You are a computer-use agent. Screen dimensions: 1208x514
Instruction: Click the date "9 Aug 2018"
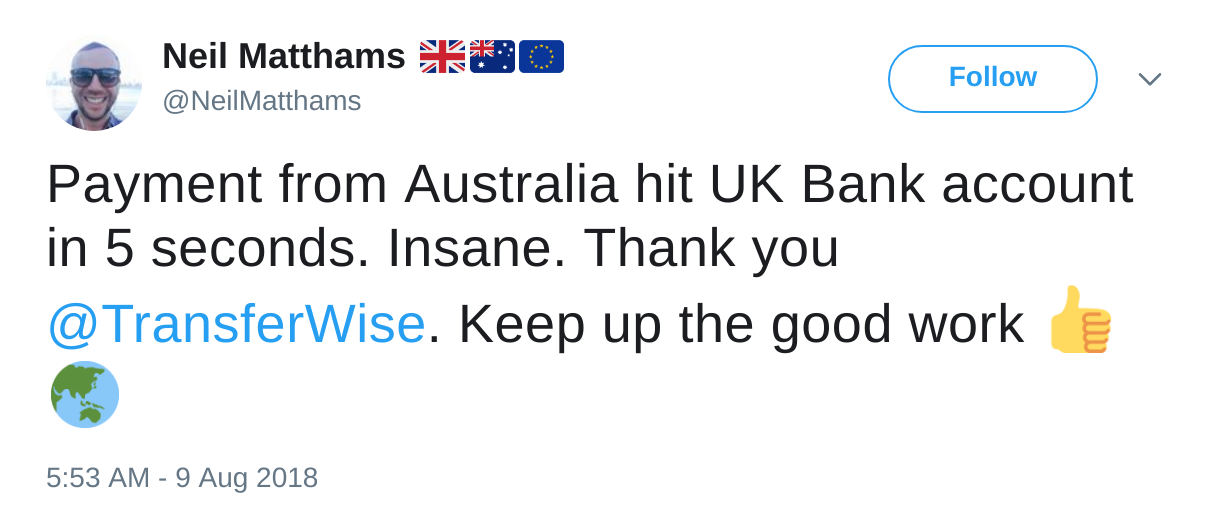[246, 477]
